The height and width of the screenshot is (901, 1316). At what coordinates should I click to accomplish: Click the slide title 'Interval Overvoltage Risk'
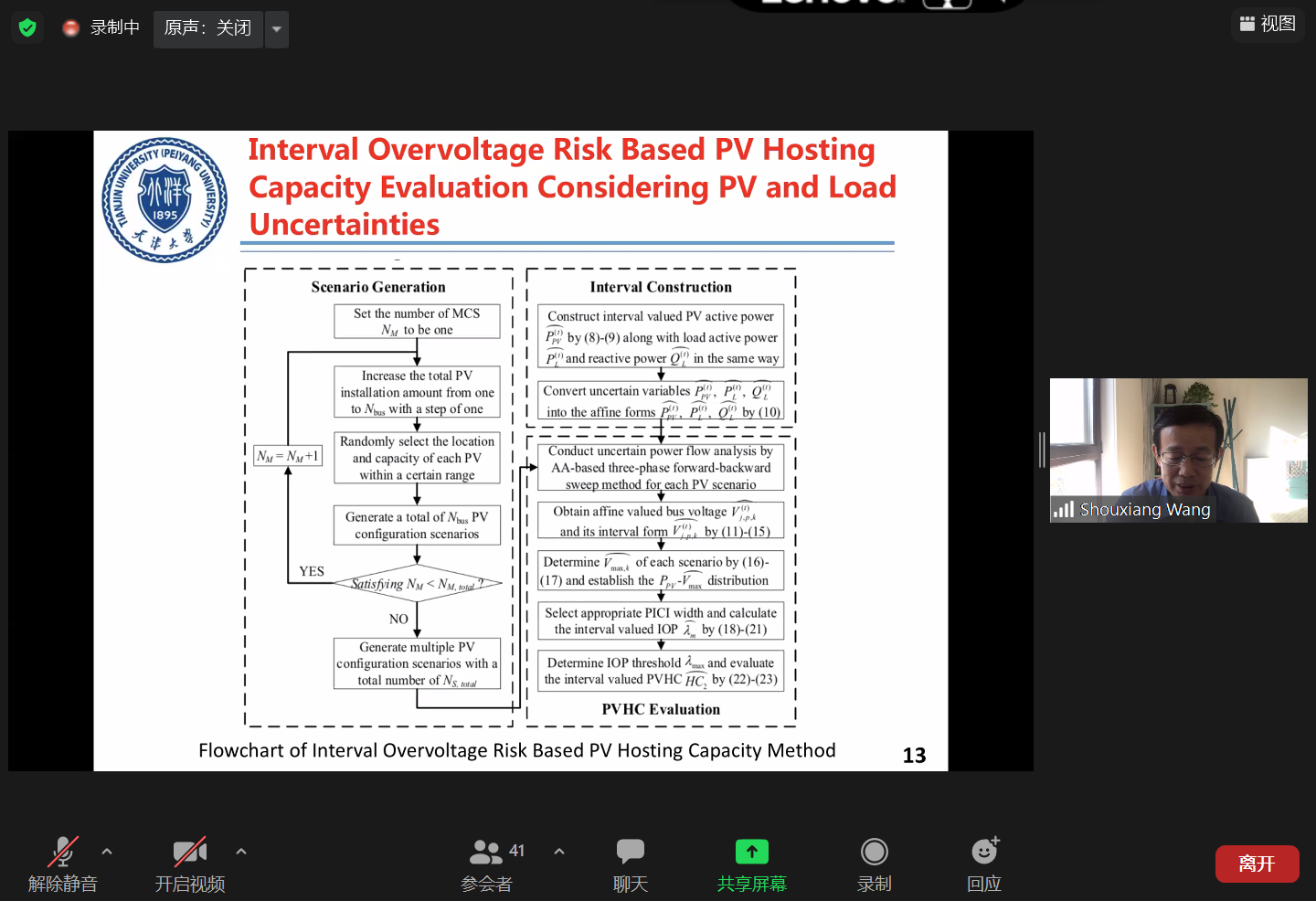[572, 186]
